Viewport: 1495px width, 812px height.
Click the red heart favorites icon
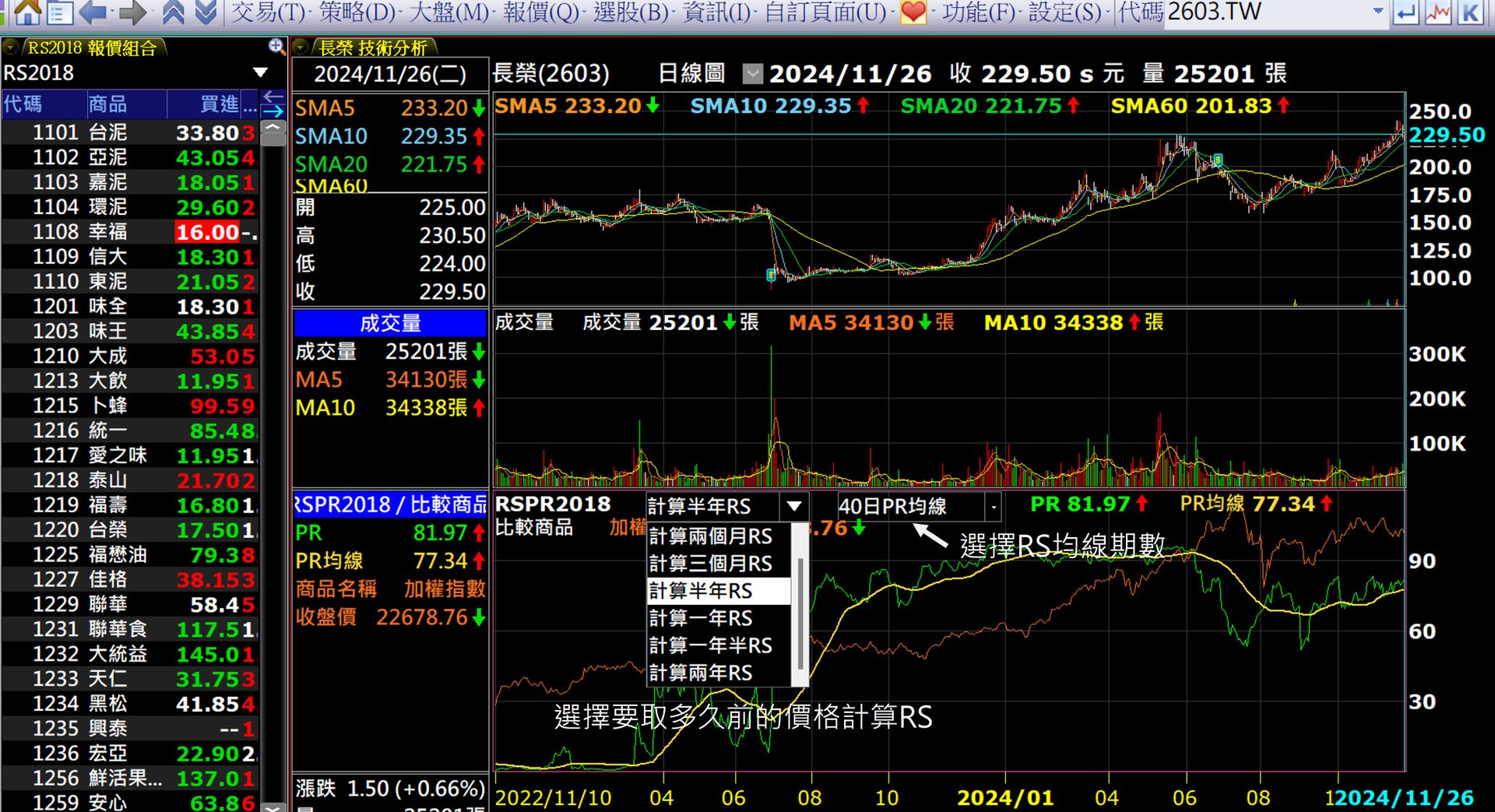coord(913,12)
